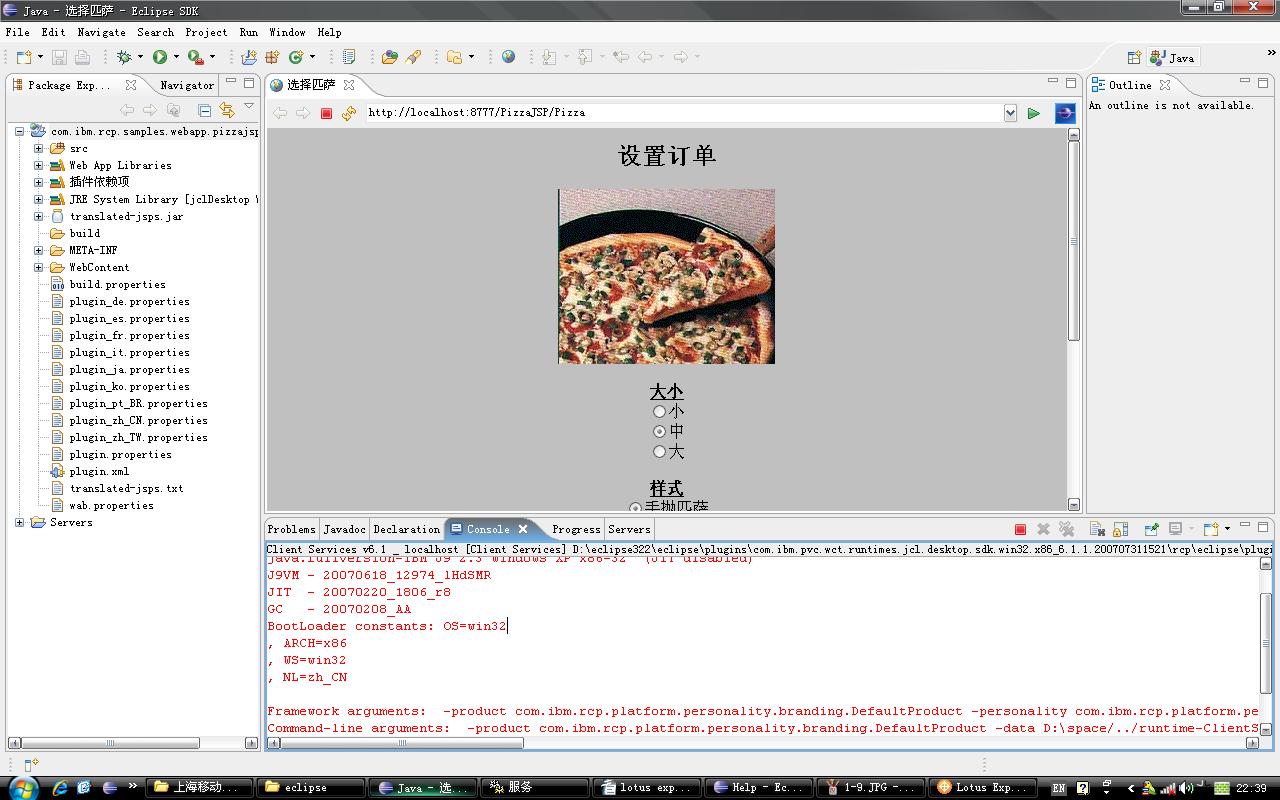
Task: Open the Window menu
Action: coord(287,32)
